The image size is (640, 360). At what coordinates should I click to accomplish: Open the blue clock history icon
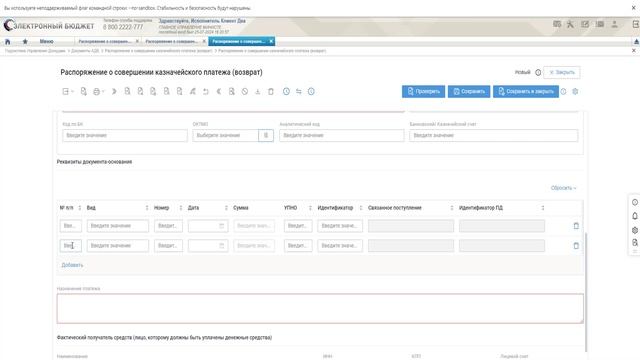pos(286,91)
